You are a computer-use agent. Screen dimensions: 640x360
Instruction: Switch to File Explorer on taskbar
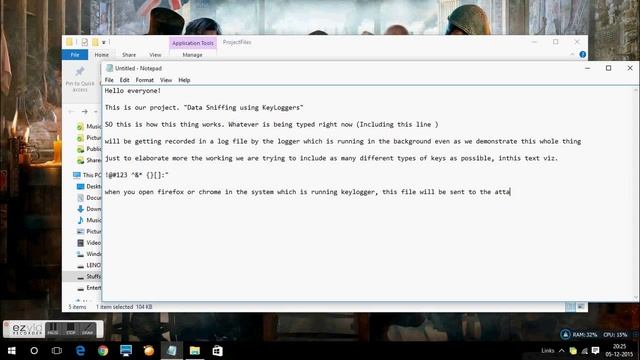[x=195, y=351]
